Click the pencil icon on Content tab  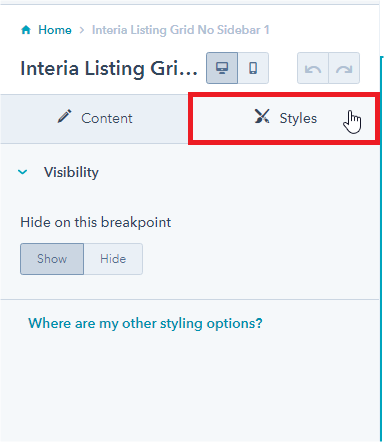[x=64, y=117]
